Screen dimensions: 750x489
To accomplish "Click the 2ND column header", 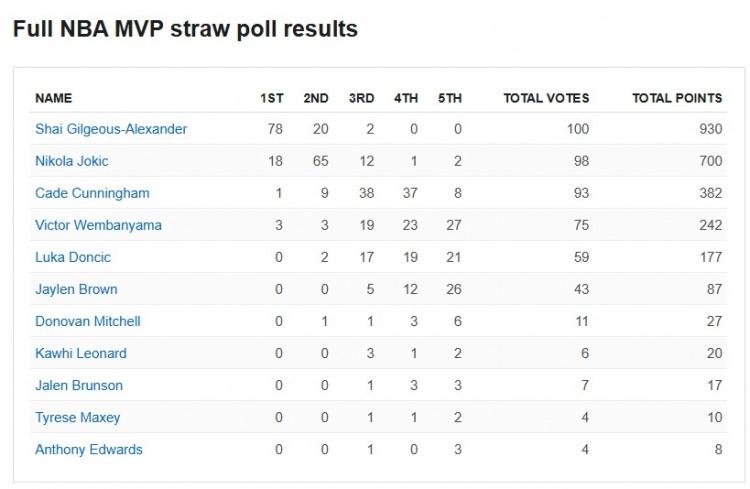I will coord(316,98).
